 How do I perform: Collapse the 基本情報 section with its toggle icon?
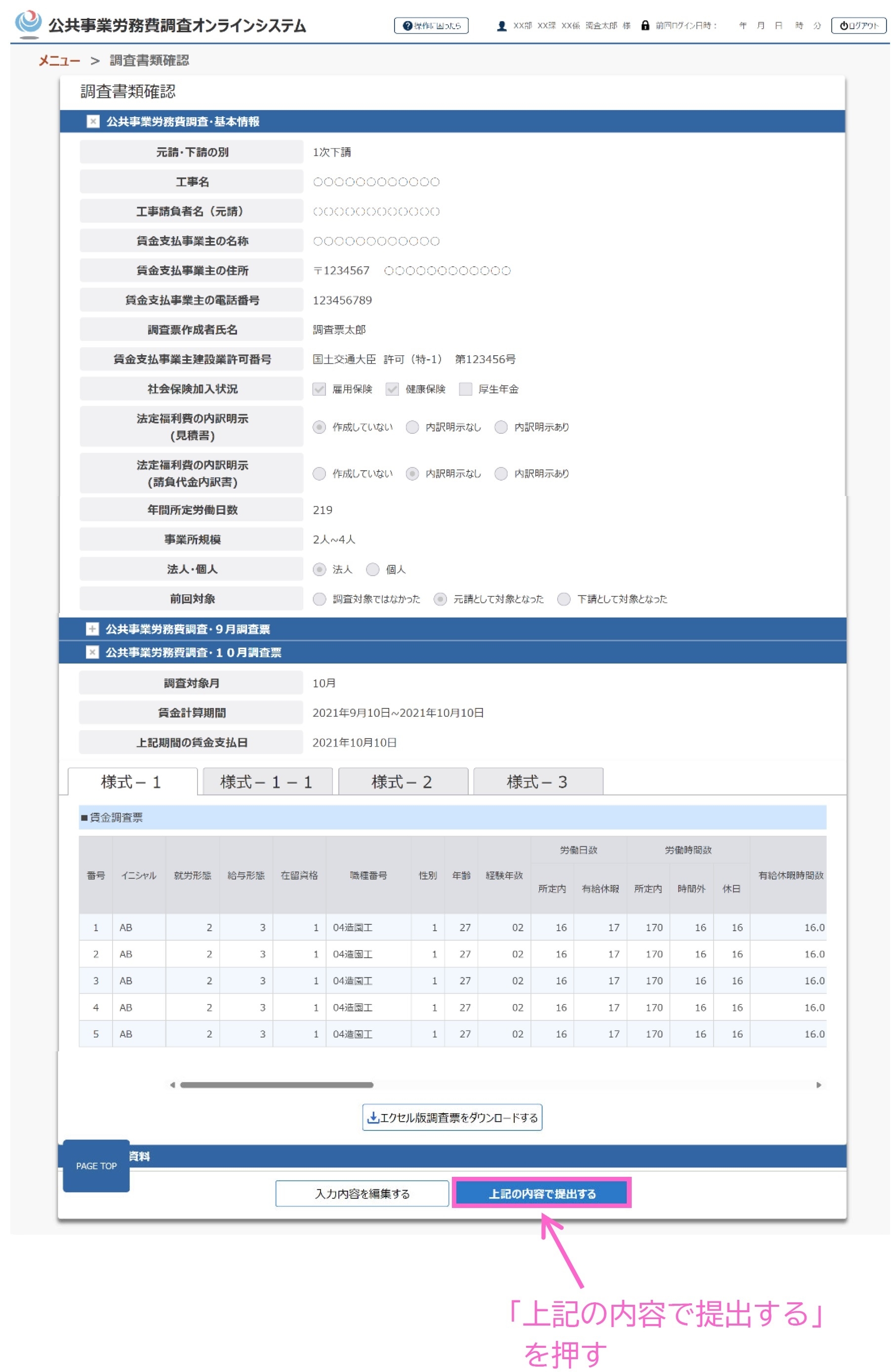[x=93, y=121]
